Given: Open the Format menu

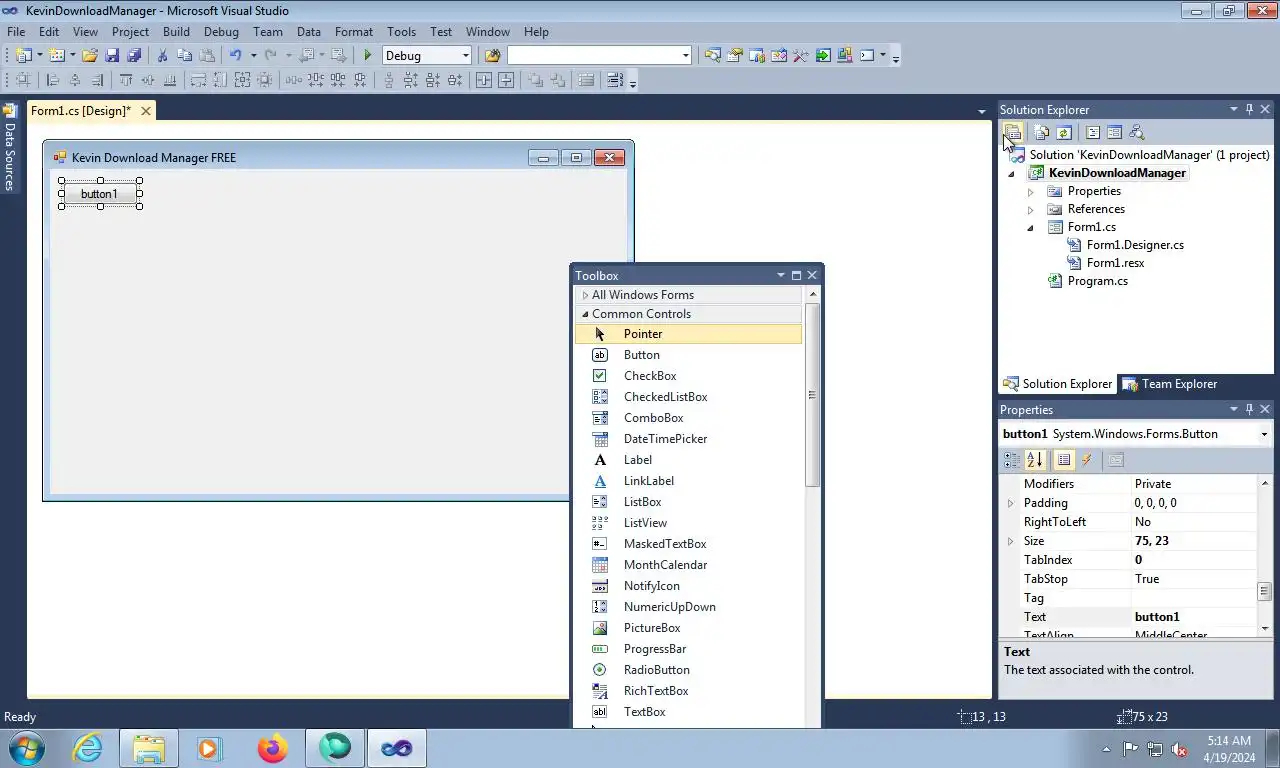Looking at the screenshot, I should click(x=354, y=32).
